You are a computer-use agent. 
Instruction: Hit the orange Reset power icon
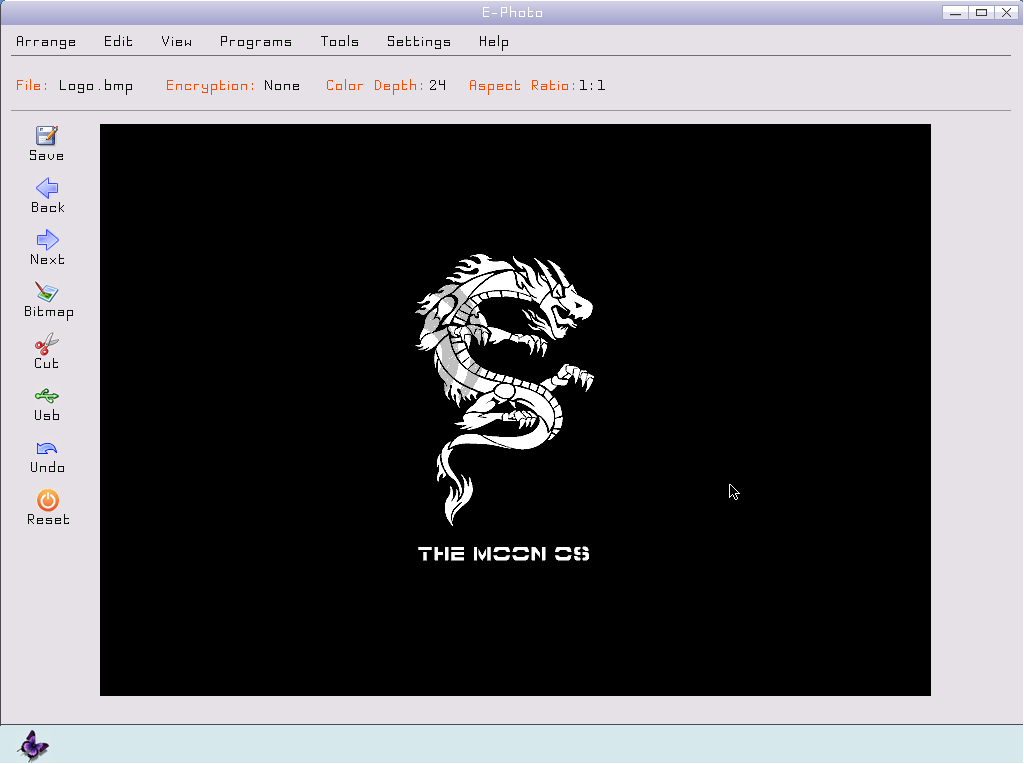tap(48, 500)
